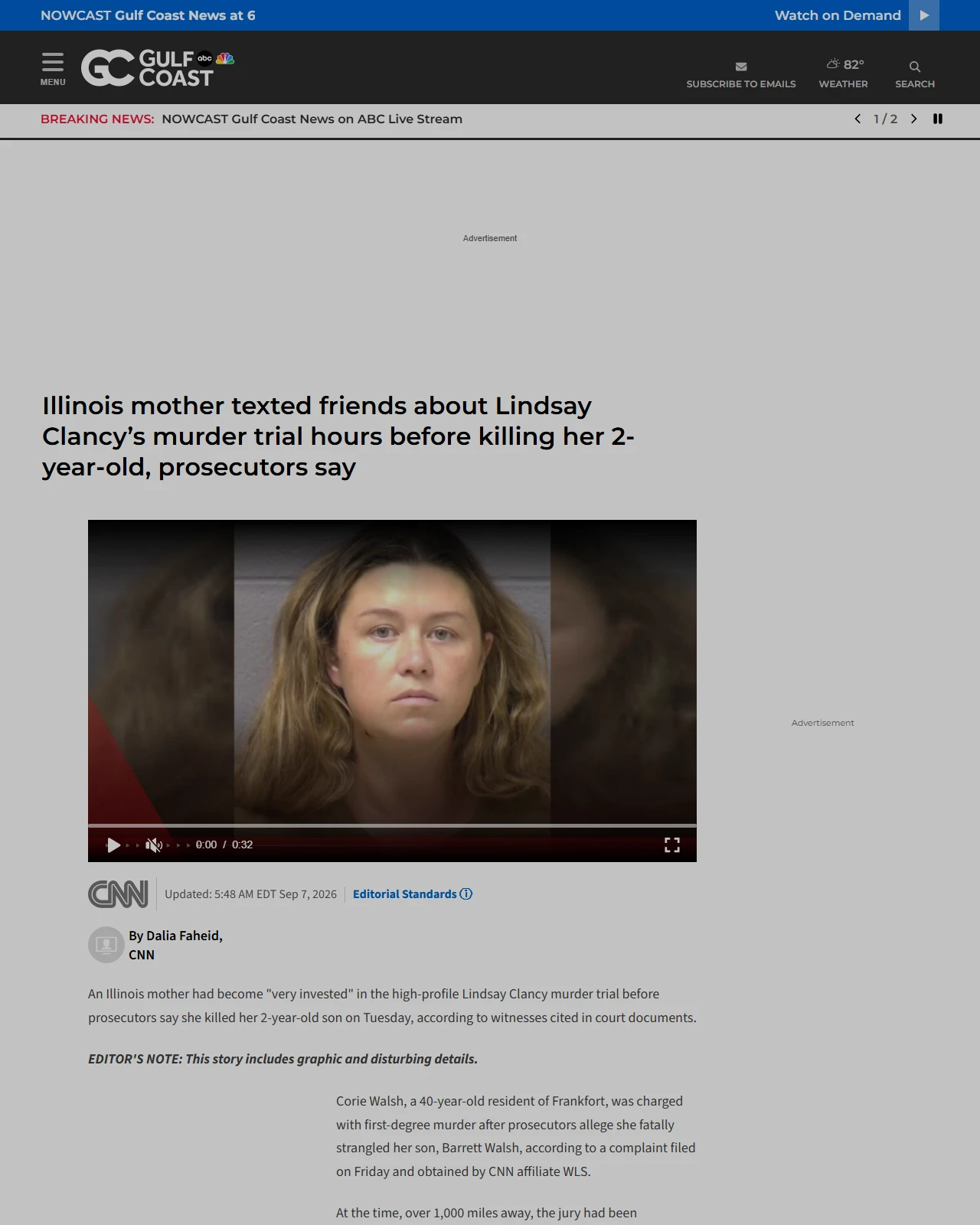Click the Watch on Demand play arrow
This screenshot has height=1225, width=980.
pos(924,15)
